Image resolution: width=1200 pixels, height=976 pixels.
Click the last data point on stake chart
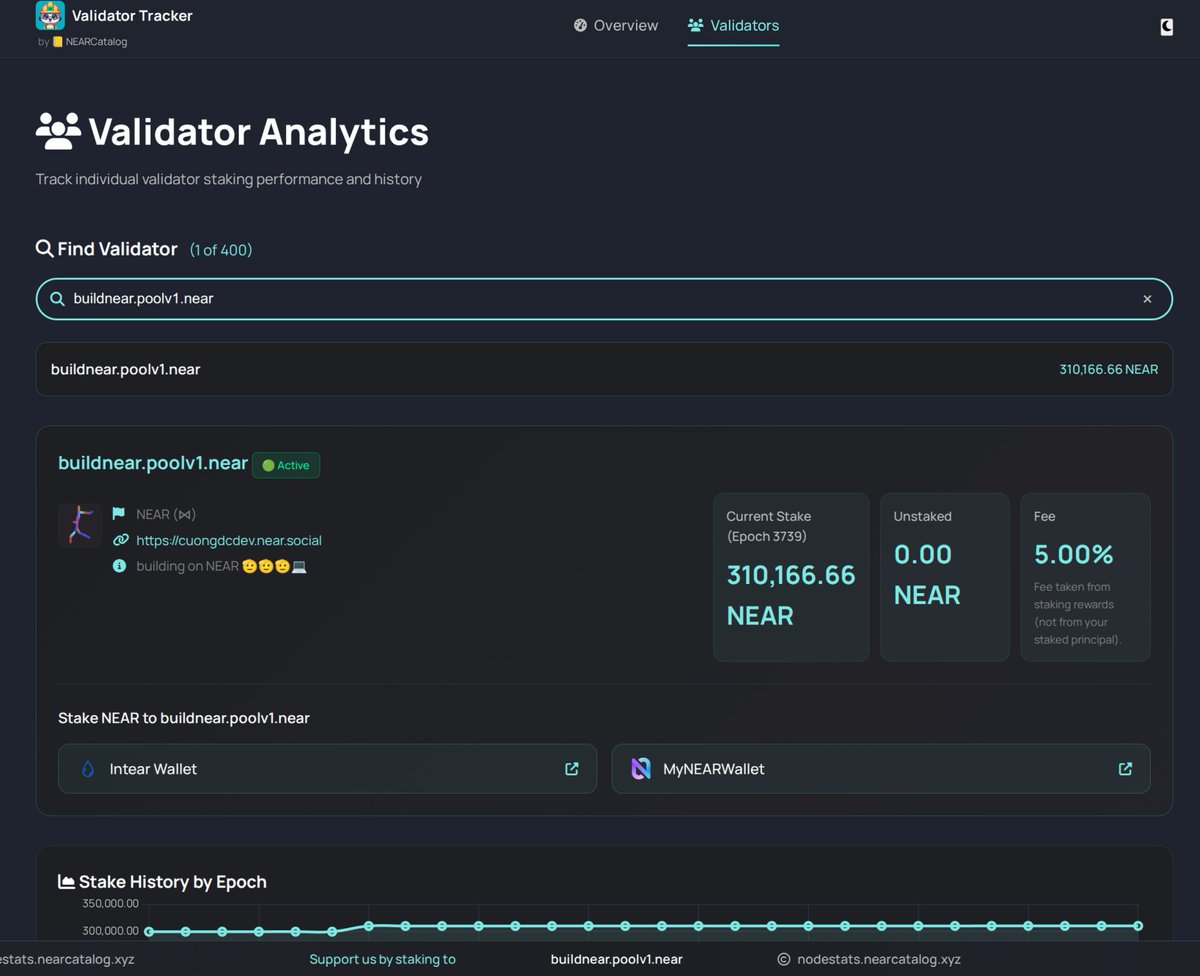tap(1138, 926)
